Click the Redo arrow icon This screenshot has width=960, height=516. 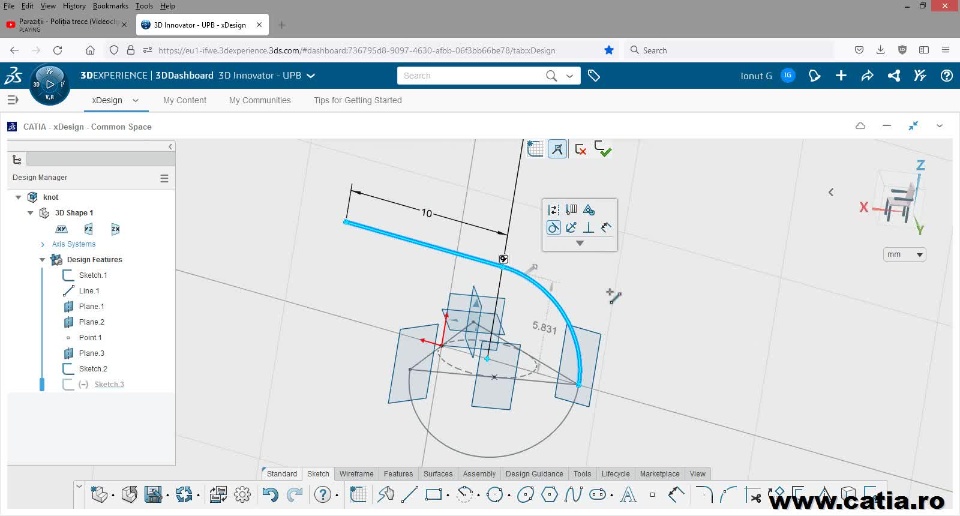pyautogui.click(x=295, y=495)
